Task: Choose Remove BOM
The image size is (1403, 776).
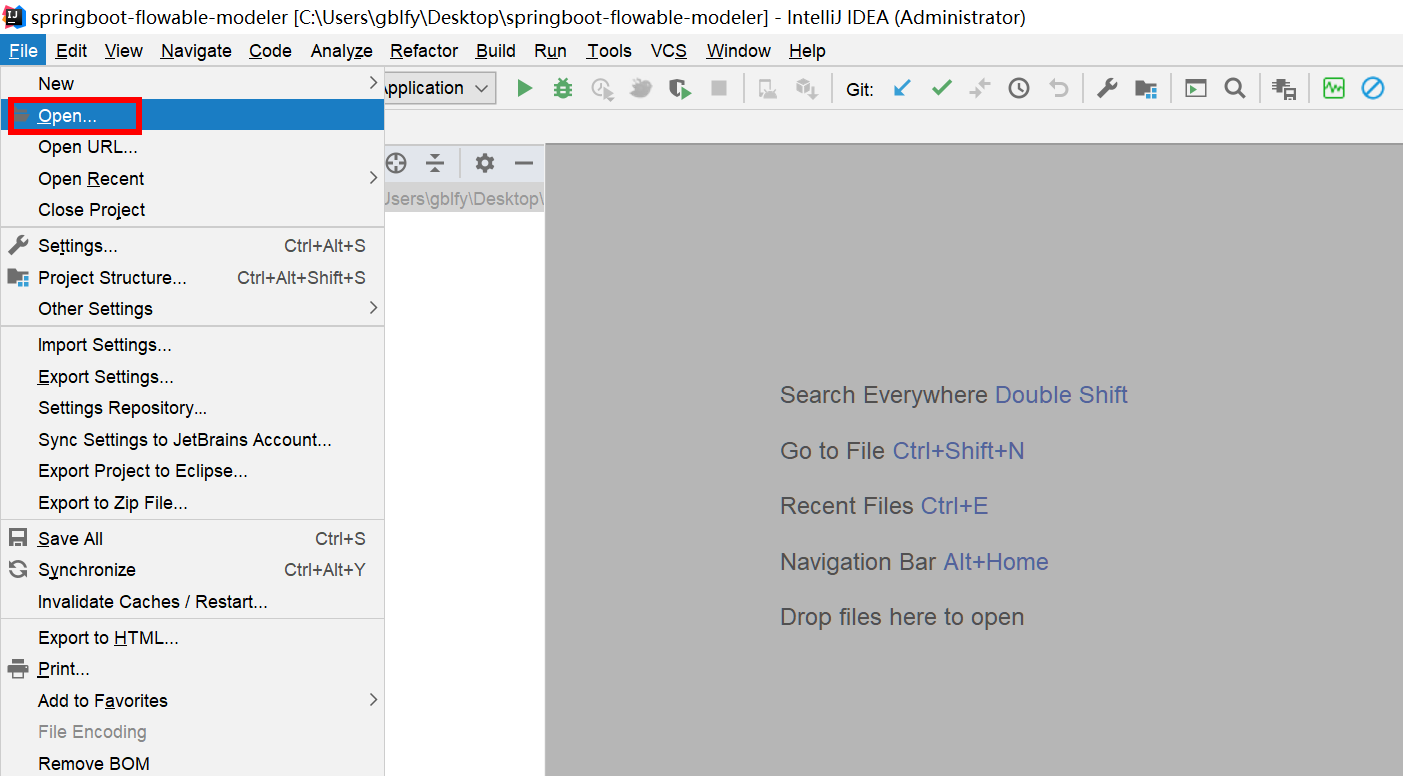Action: [x=192, y=764]
